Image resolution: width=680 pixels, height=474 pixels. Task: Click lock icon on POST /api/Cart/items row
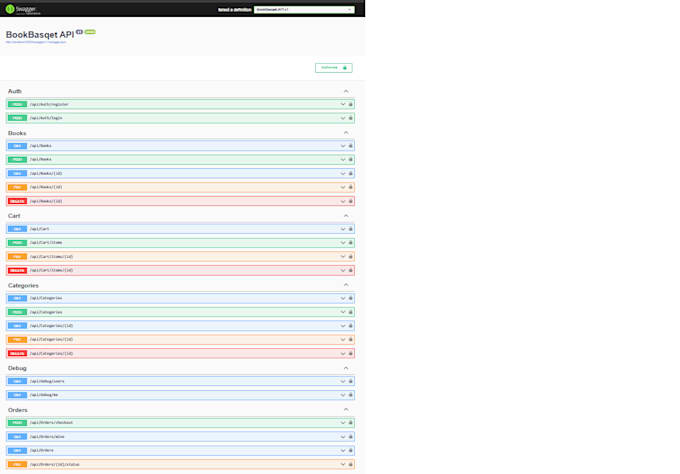[350, 243]
